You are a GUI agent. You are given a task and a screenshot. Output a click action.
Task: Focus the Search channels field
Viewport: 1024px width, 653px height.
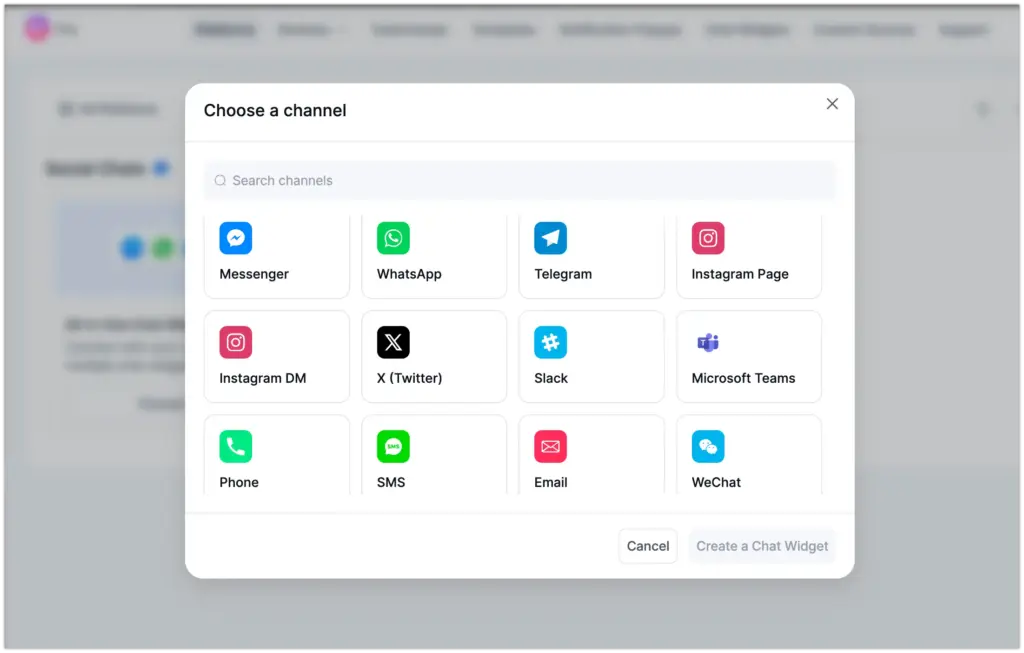pyautogui.click(x=520, y=181)
